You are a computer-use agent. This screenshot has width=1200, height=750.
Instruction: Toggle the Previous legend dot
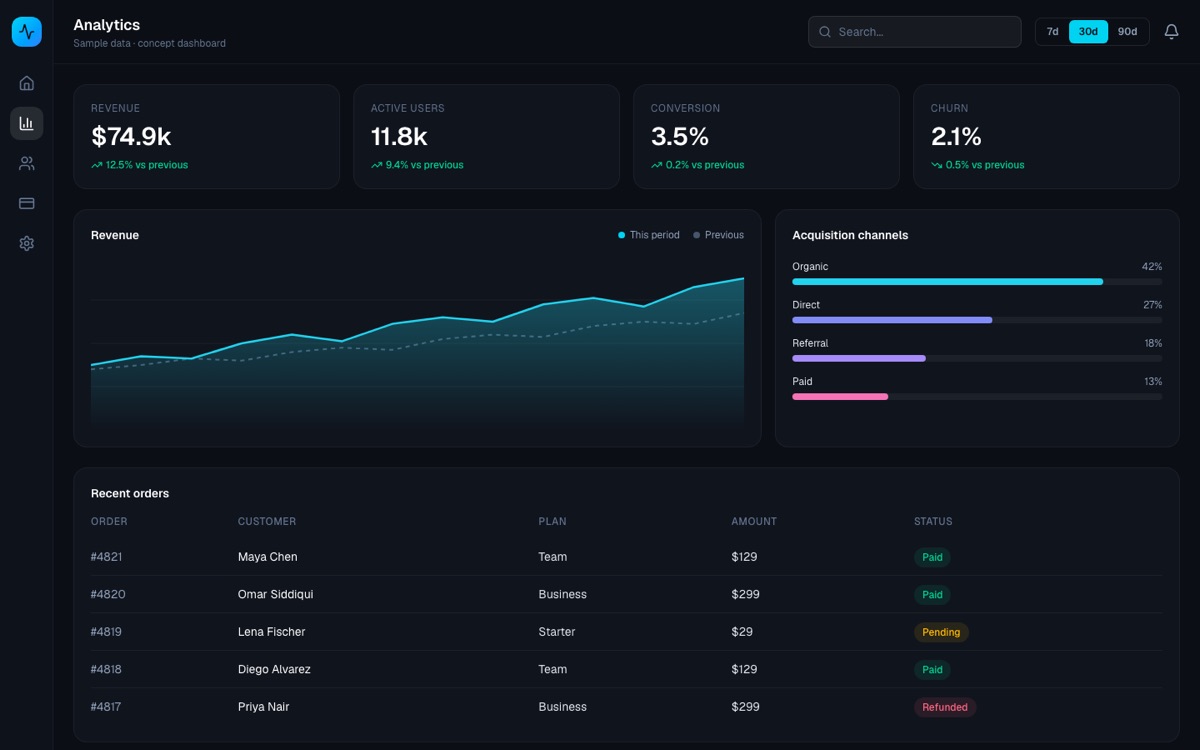697,235
